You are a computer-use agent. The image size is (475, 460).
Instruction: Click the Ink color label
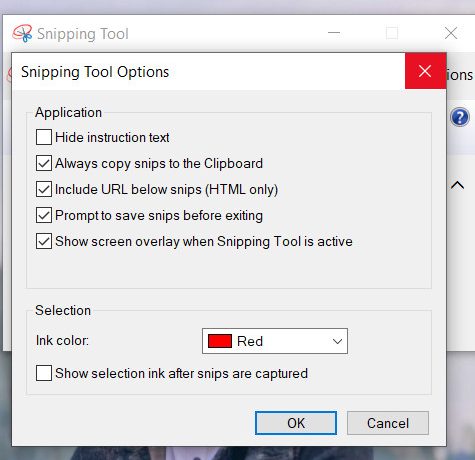(x=62, y=341)
